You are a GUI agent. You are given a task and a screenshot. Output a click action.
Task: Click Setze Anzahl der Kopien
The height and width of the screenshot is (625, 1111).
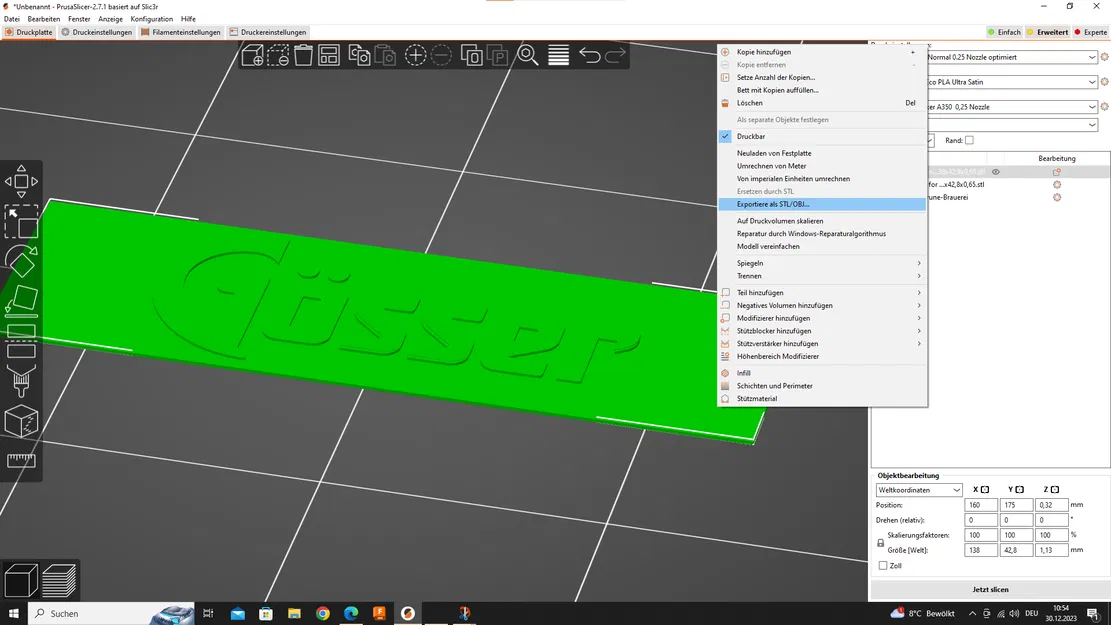click(x=822, y=77)
